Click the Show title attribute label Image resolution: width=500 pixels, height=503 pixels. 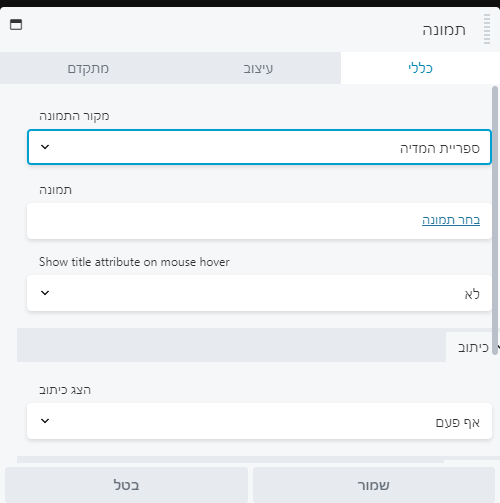134,262
